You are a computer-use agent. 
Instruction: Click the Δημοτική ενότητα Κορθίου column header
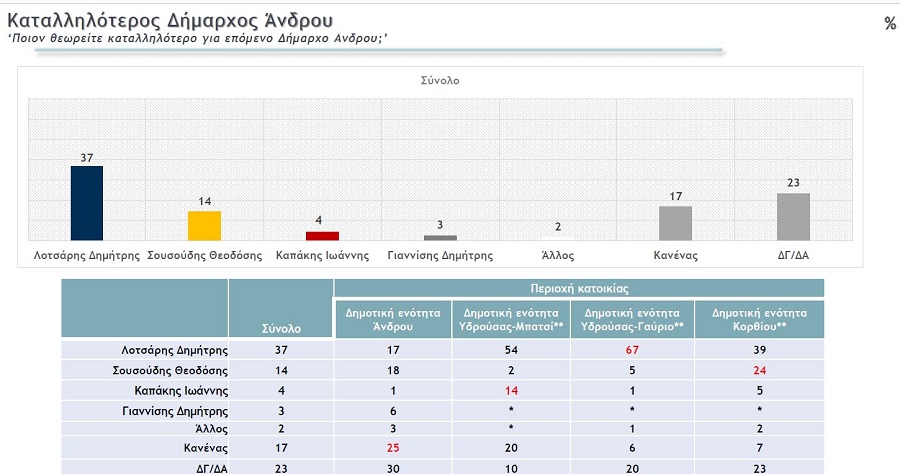tap(760, 319)
